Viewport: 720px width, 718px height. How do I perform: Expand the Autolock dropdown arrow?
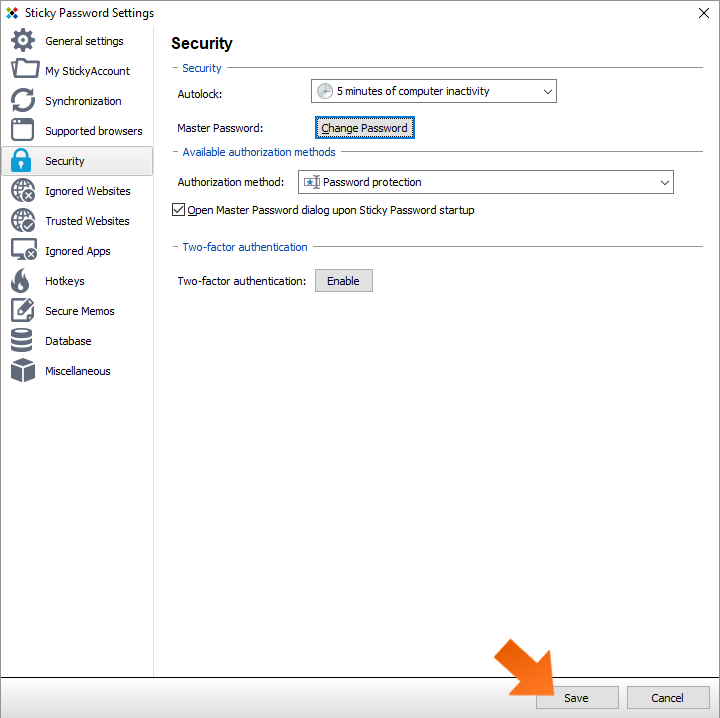(x=547, y=91)
